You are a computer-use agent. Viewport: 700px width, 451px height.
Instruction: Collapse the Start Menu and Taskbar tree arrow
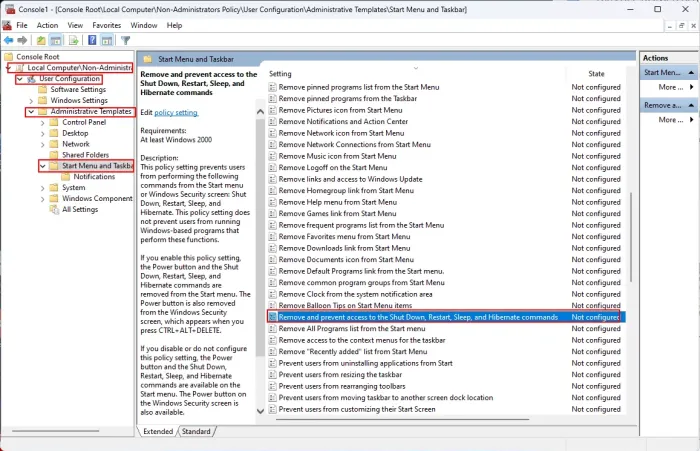(42, 166)
